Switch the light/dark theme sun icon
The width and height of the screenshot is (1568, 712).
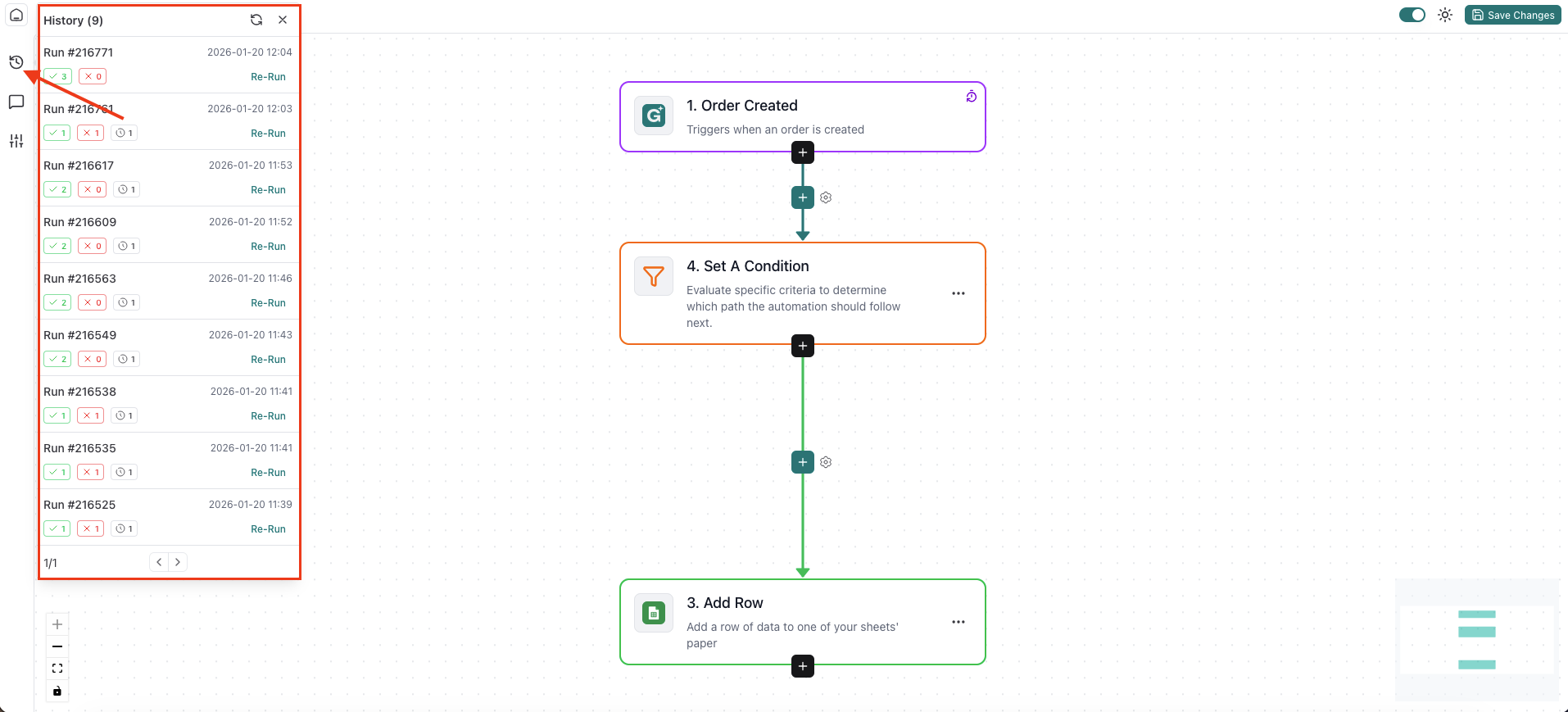click(1445, 15)
